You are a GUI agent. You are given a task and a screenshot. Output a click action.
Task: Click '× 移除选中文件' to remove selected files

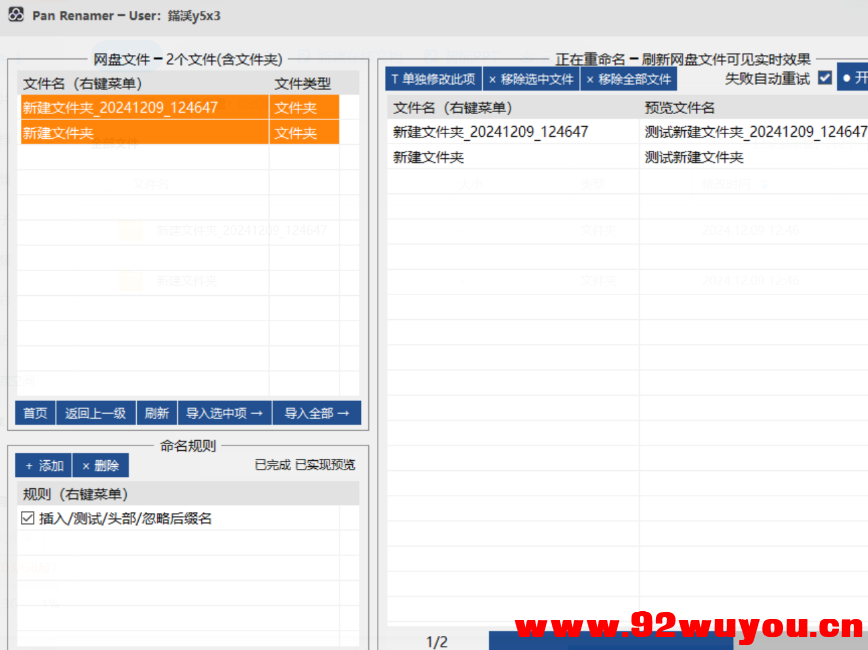click(x=530, y=78)
